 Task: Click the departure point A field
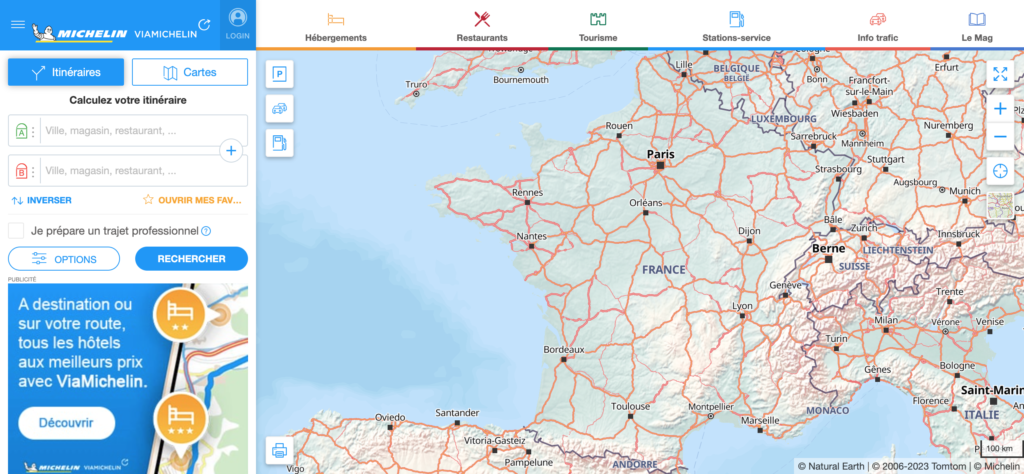coord(128,131)
